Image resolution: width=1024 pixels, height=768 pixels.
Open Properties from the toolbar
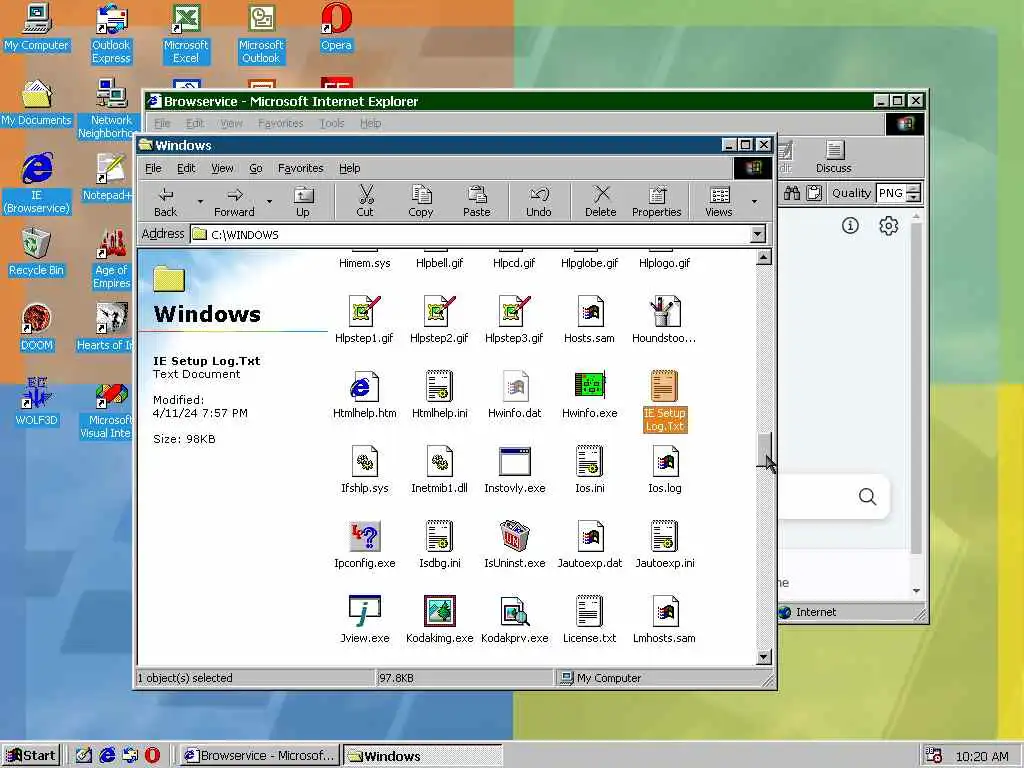pos(656,200)
